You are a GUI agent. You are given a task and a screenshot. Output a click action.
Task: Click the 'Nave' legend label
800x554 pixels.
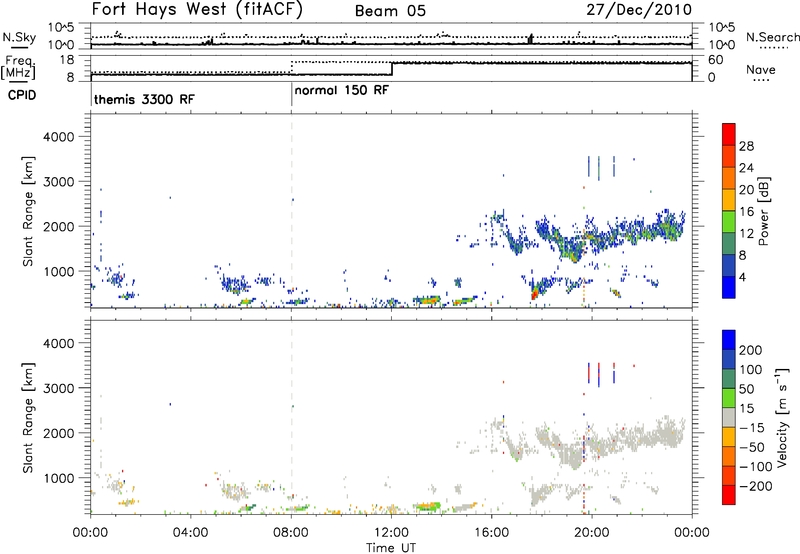click(760, 69)
